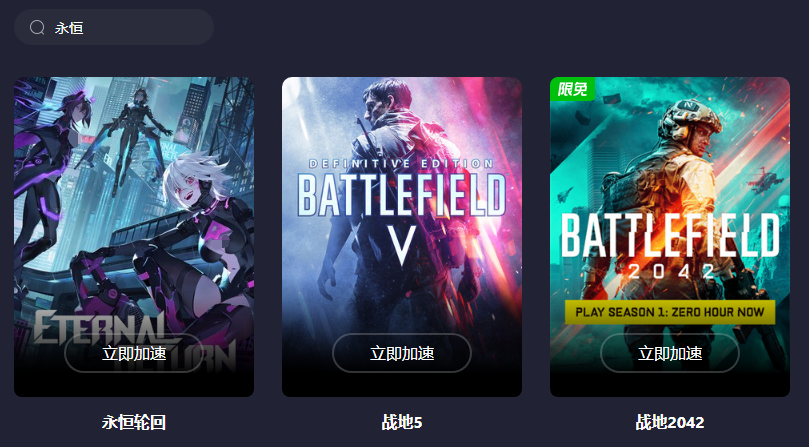
Task: Open the 永恒轮回 game title link
Action: coord(134,422)
